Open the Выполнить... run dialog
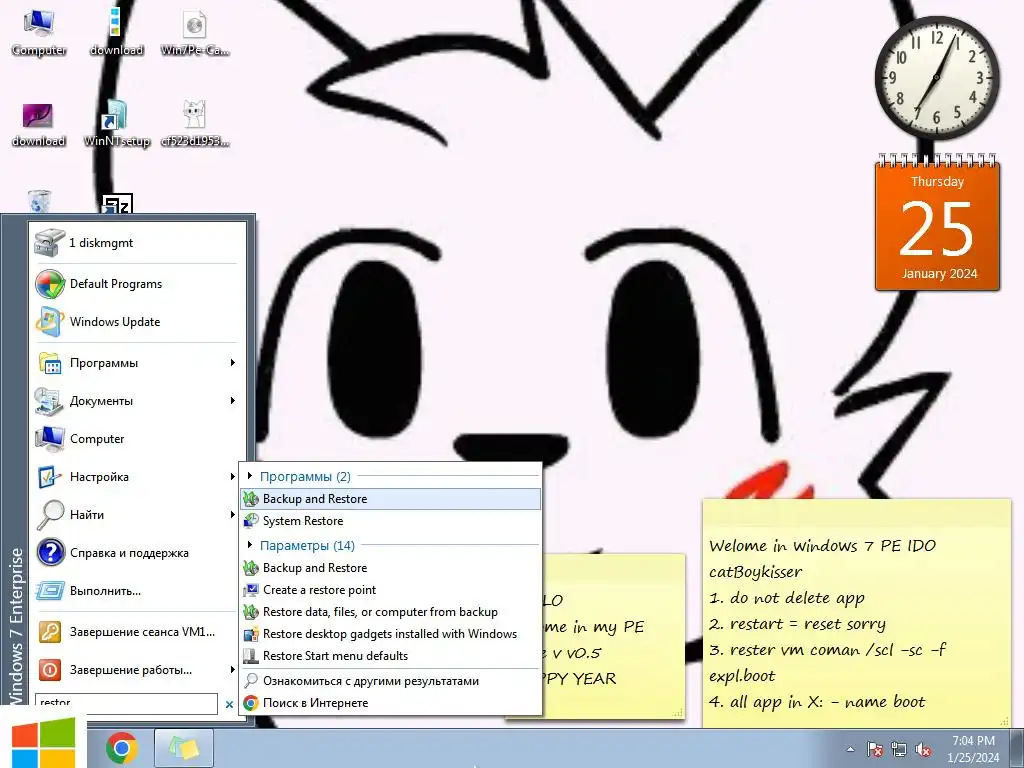Viewport: 1024px width, 768px height. click(x=136, y=591)
